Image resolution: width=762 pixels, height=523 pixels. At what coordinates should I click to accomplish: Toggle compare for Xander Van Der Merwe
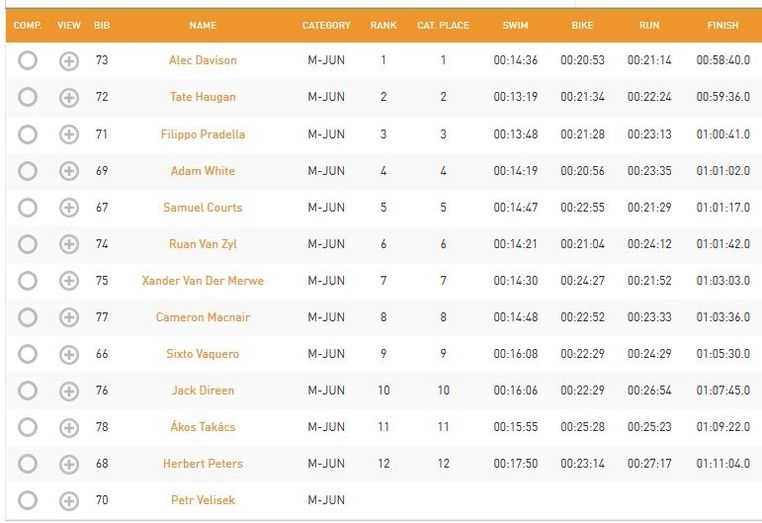pos(28,281)
